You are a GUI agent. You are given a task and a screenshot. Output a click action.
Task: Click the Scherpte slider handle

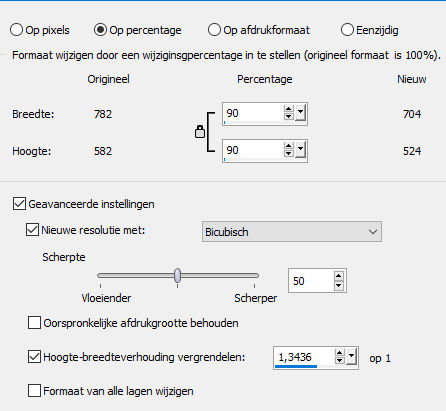(x=178, y=276)
